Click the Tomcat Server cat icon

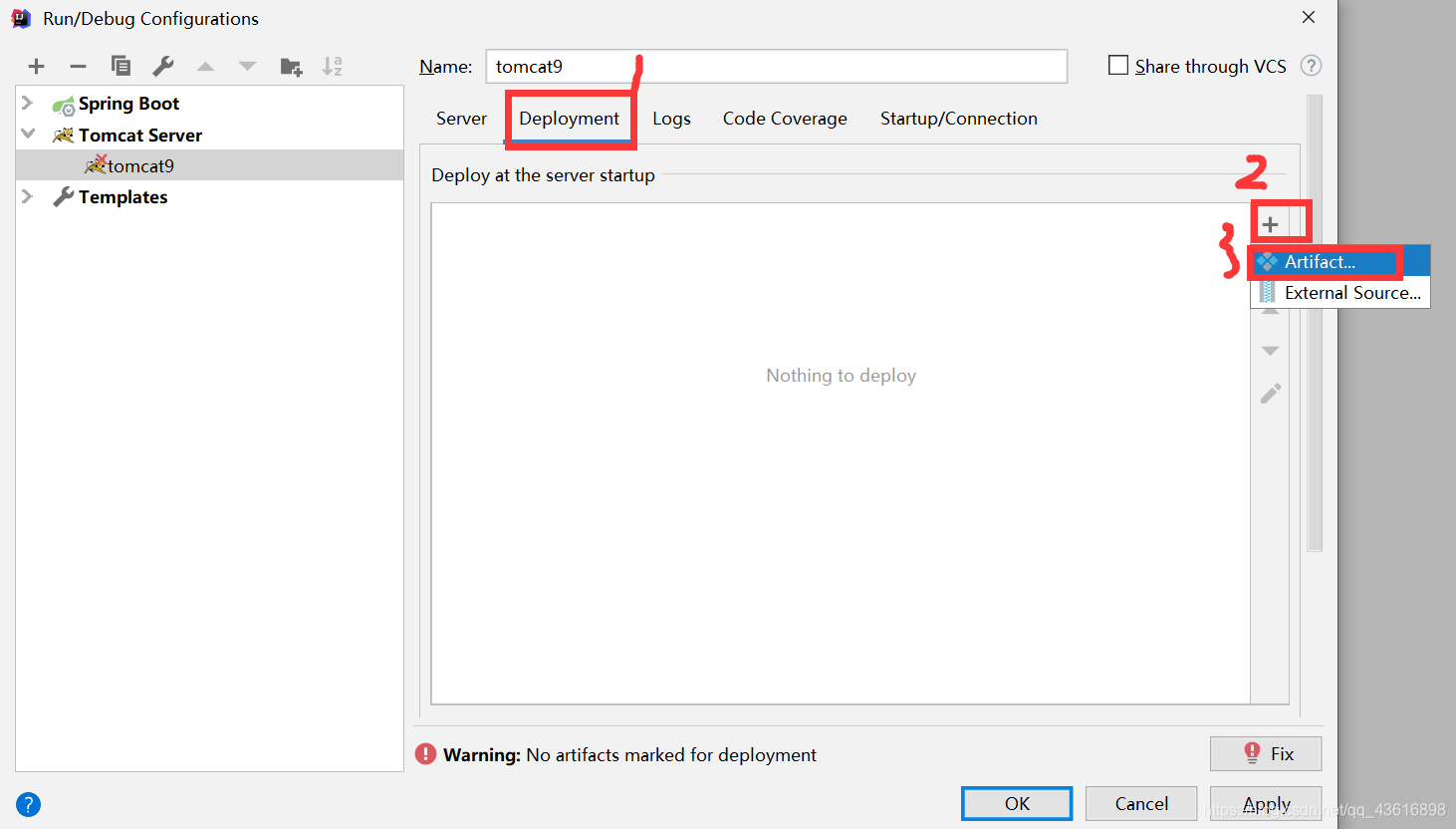pyautogui.click(x=63, y=136)
